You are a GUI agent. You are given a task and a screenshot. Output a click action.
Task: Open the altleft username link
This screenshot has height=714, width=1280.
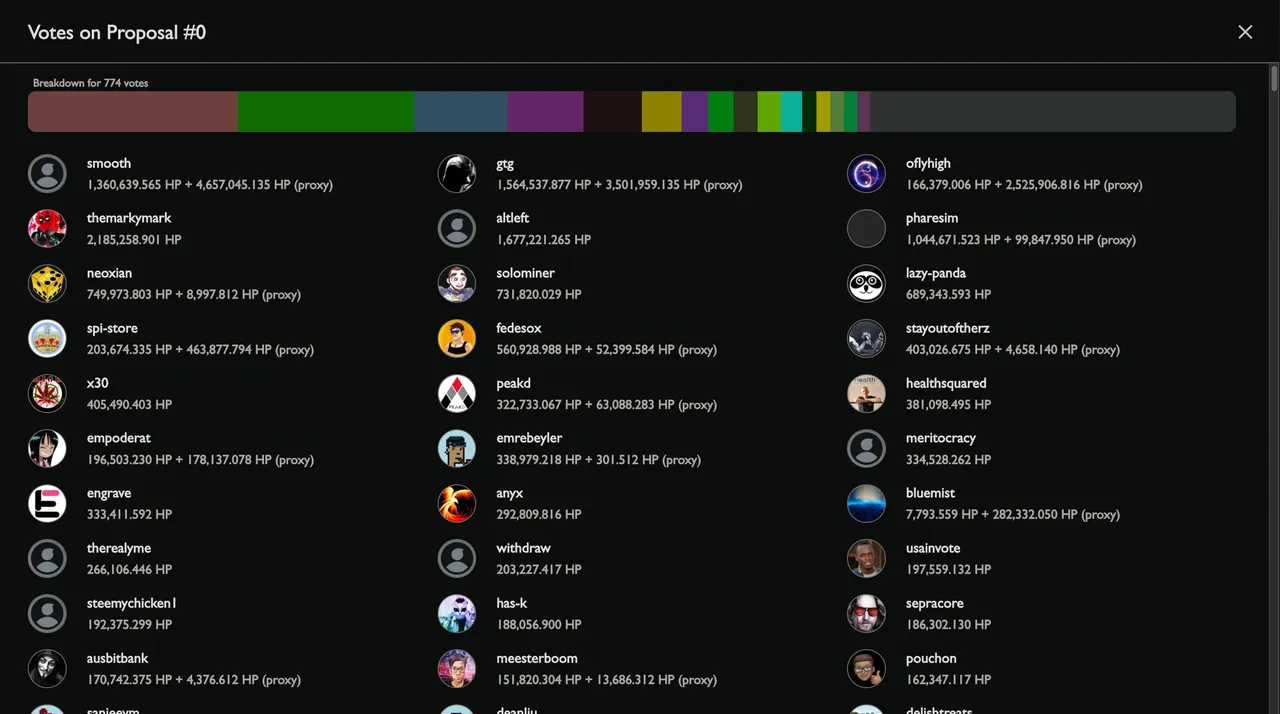[x=513, y=218]
